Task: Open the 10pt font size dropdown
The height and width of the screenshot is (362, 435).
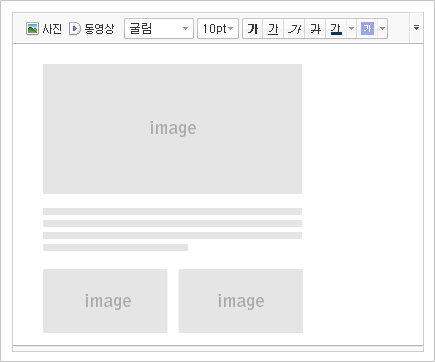Action: click(x=218, y=29)
